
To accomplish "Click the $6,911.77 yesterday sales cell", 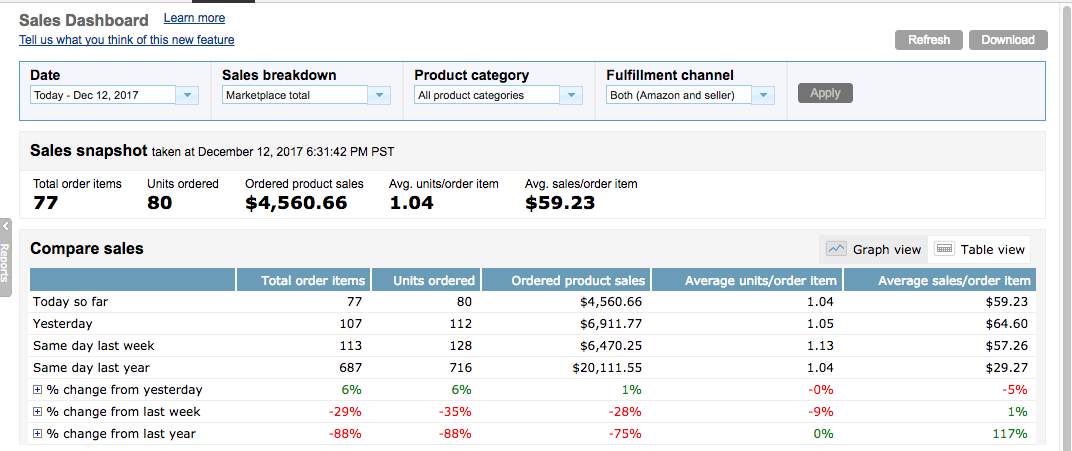I will 611,324.
